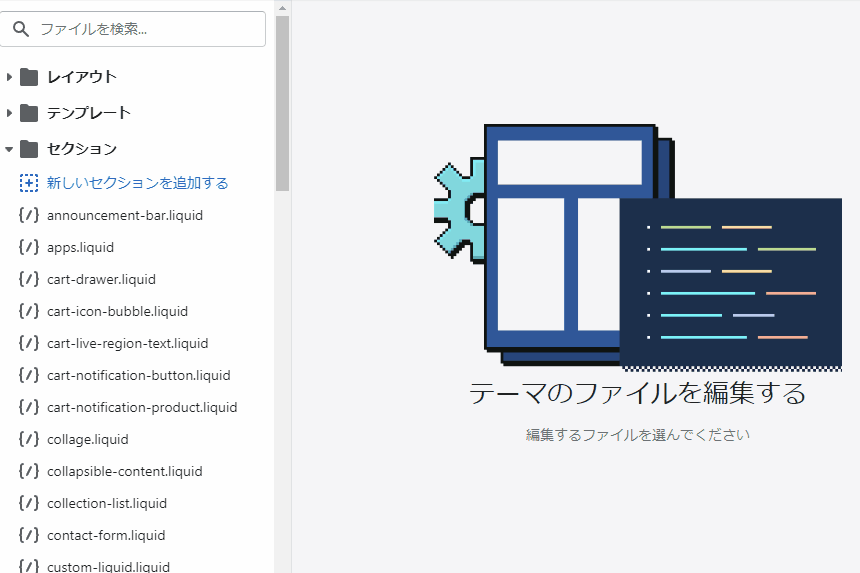Click the magnifier search icon
Screen dimensions: 860x573
(x=21, y=29)
